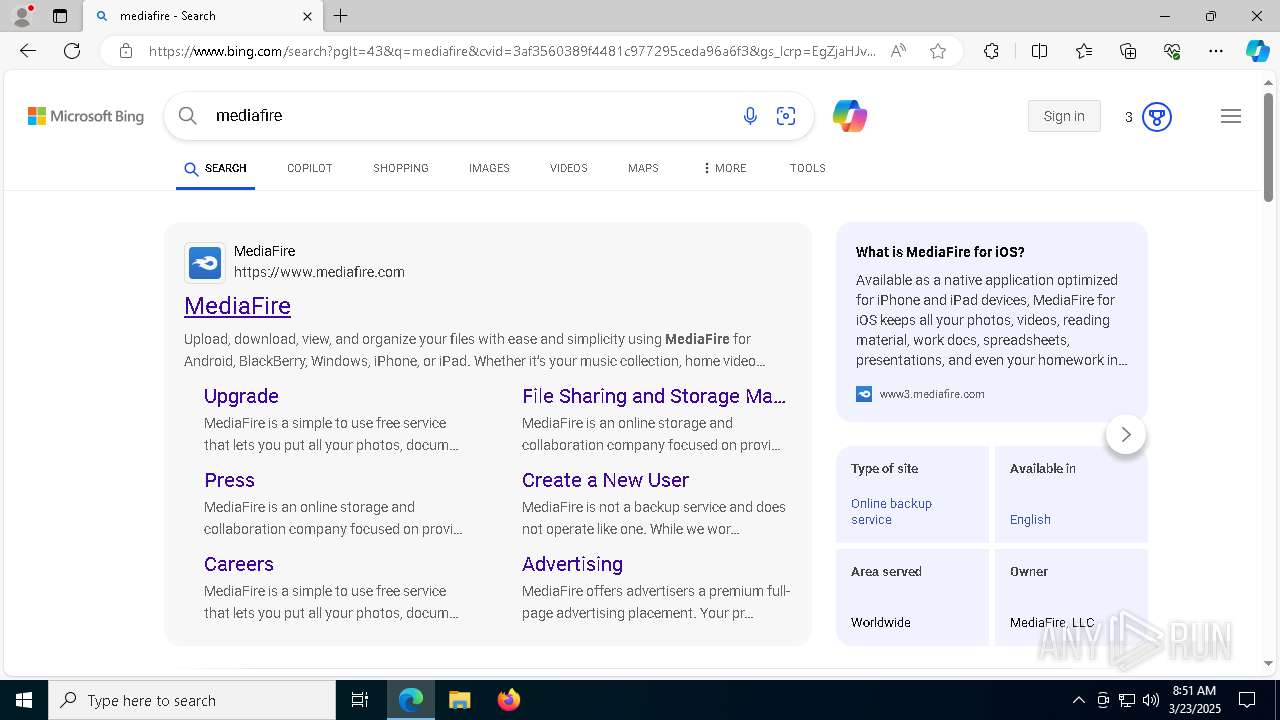Image resolution: width=1280 pixels, height=720 pixels.
Task: Open the MediaFire main result link
Action: 237,306
